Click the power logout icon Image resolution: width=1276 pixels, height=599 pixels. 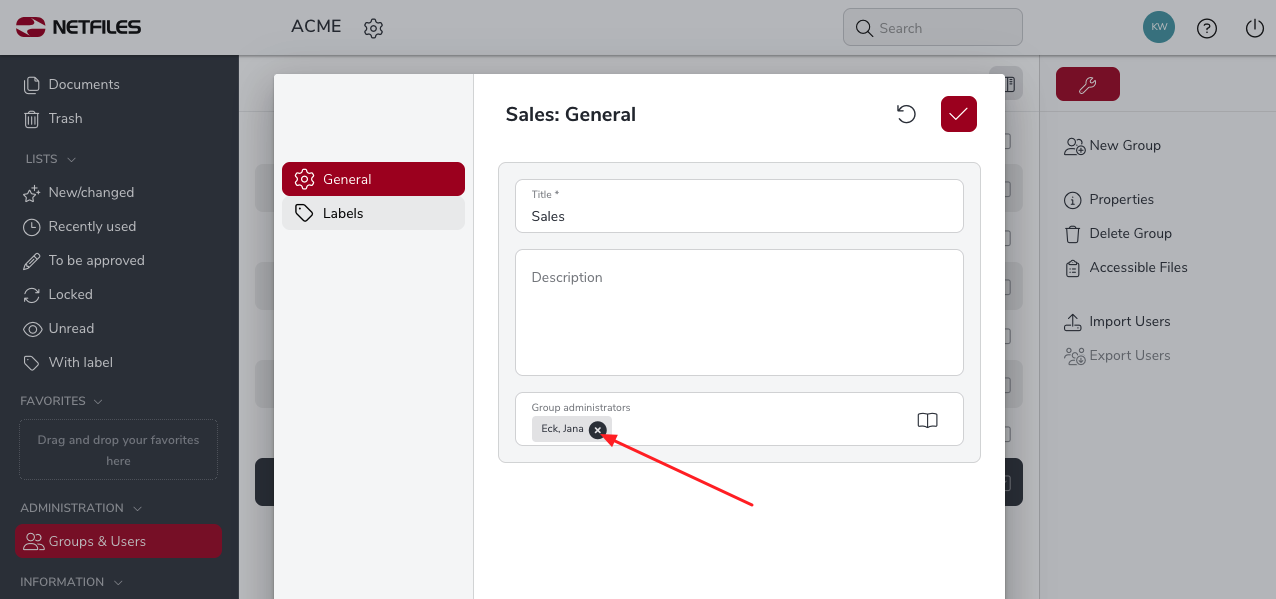[x=1255, y=28]
